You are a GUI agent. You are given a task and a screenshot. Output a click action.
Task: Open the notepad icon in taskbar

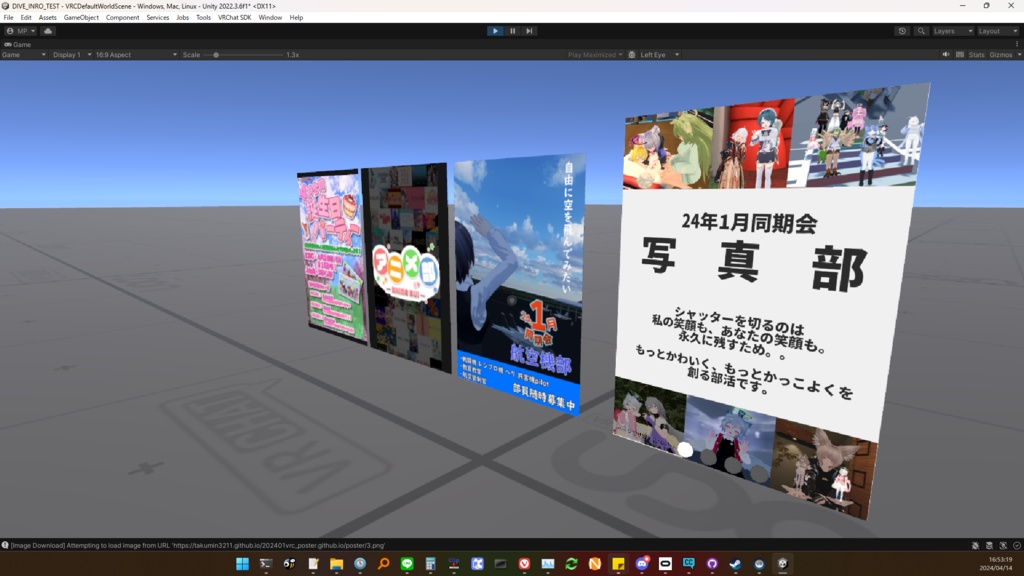pyautogui.click(x=313, y=564)
